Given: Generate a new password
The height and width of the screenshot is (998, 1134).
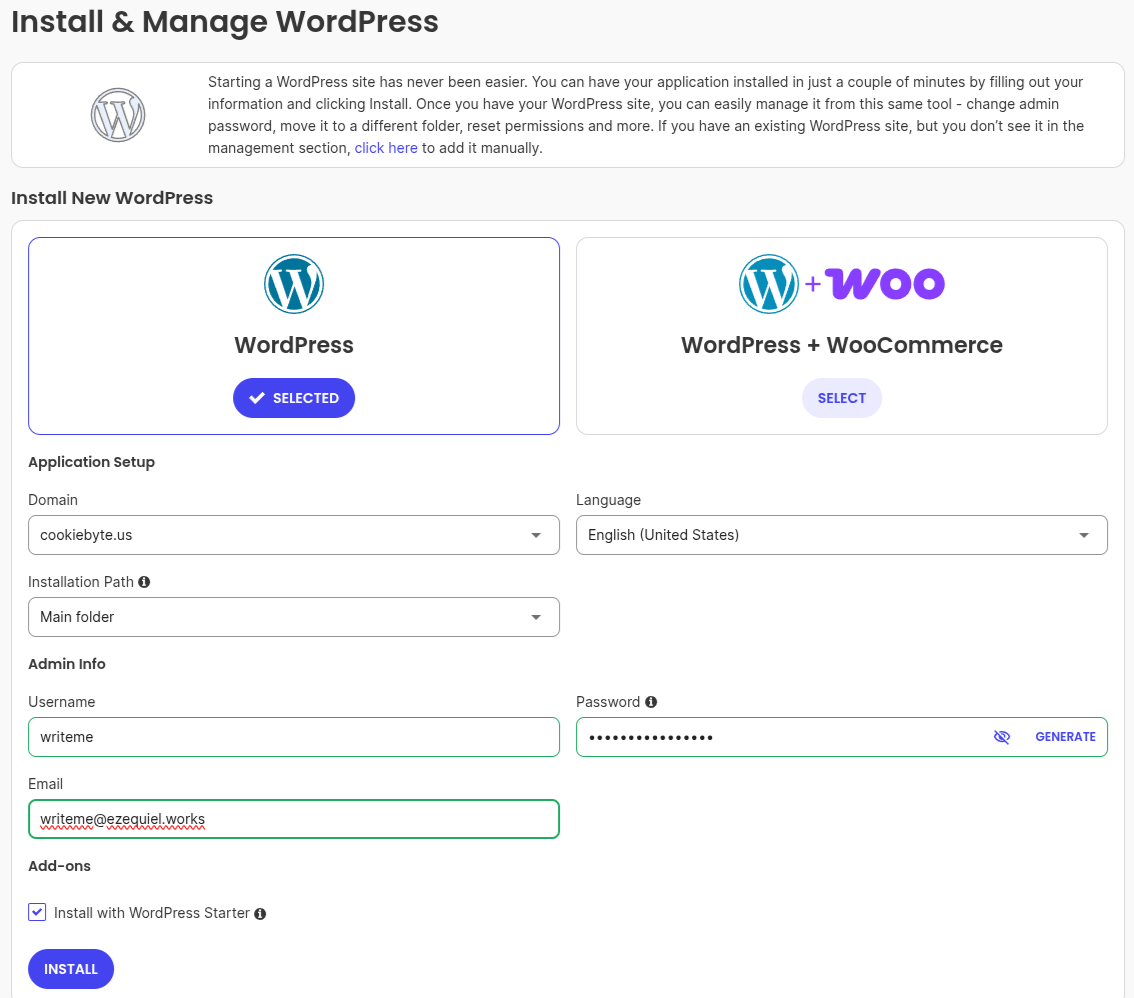Looking at the screenshot, I should (x=1065, y=737).
